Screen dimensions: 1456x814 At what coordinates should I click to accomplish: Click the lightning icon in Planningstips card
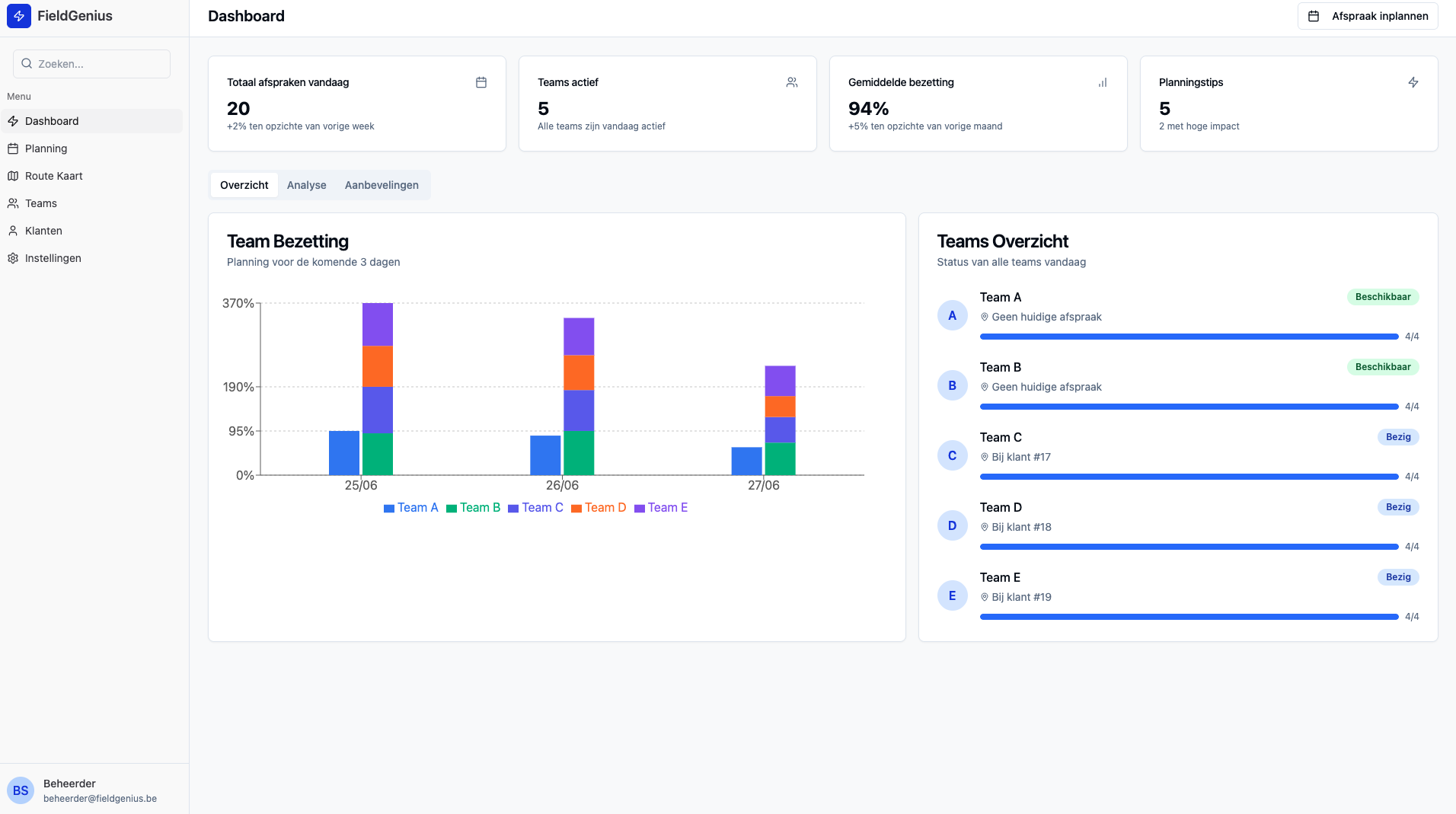point(1413,82)
